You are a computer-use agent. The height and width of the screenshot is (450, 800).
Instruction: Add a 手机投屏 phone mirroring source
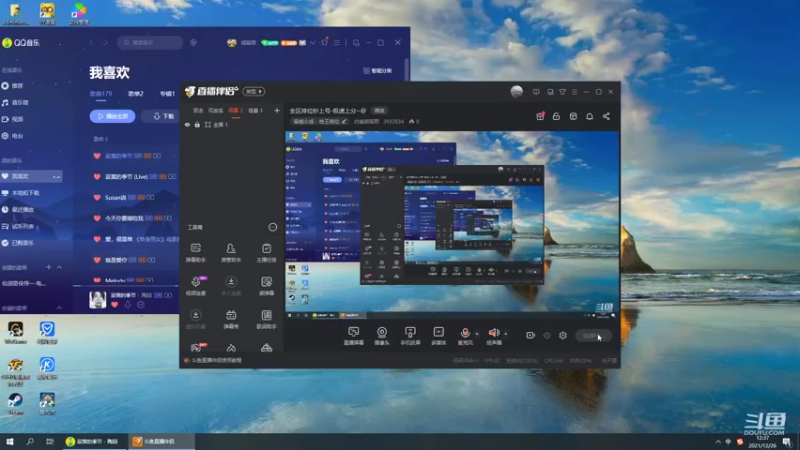(410, 336)
